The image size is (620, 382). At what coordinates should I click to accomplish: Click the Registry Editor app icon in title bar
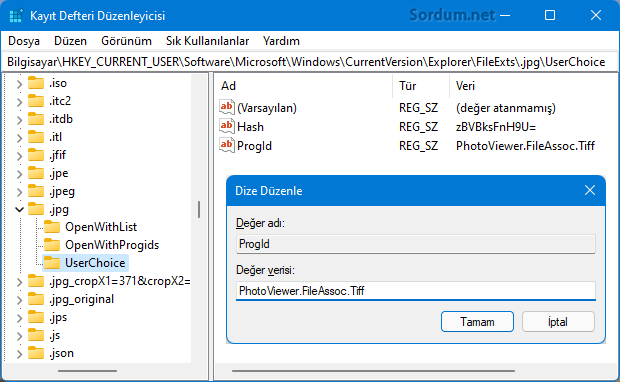(16, 16)
